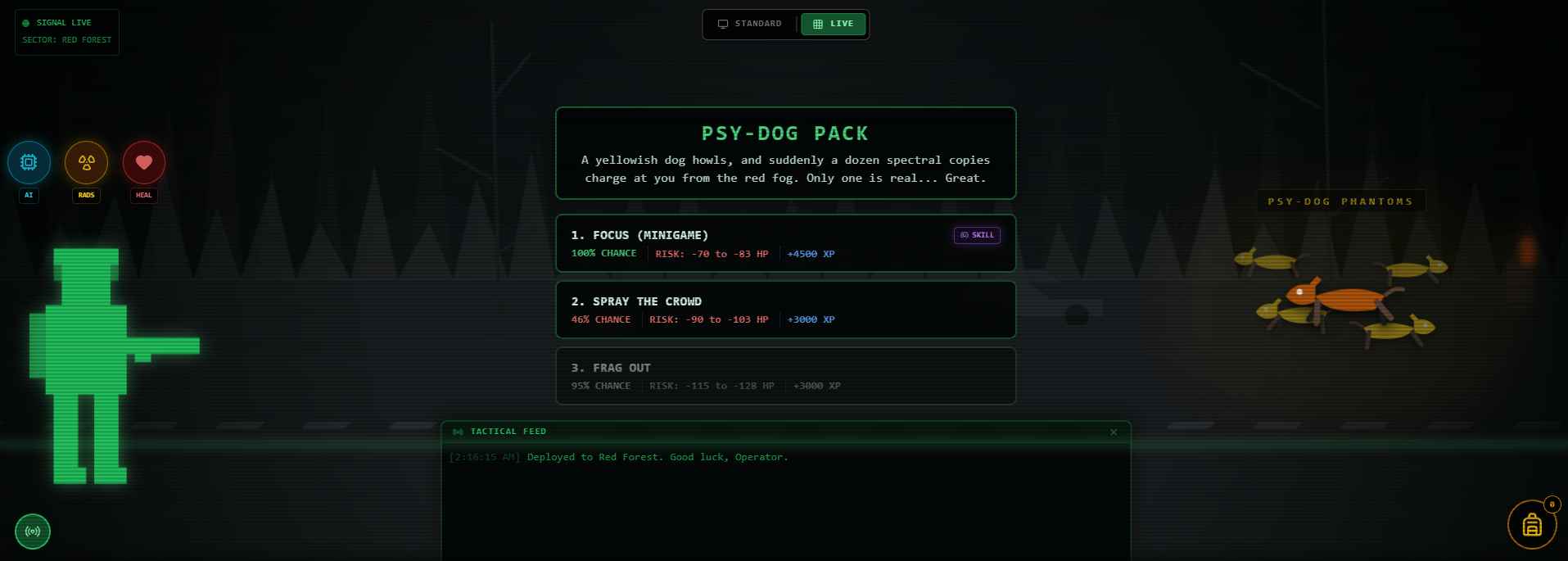Activate the AI chip icon
The width and height of the screenshot is (1568, 561).
click(x=29, y=162)
